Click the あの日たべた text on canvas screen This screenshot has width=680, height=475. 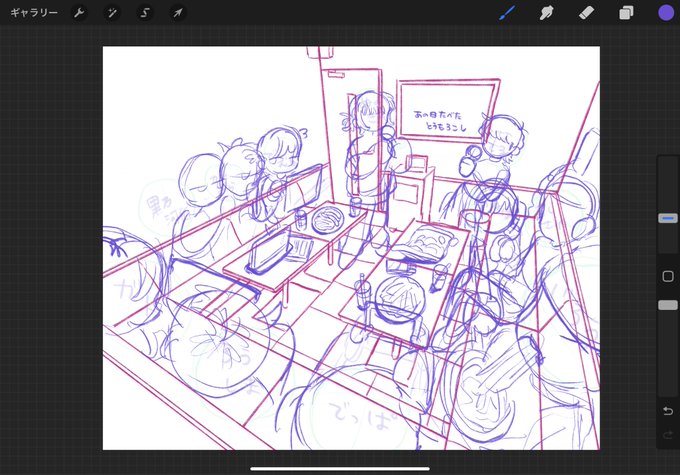438,115
